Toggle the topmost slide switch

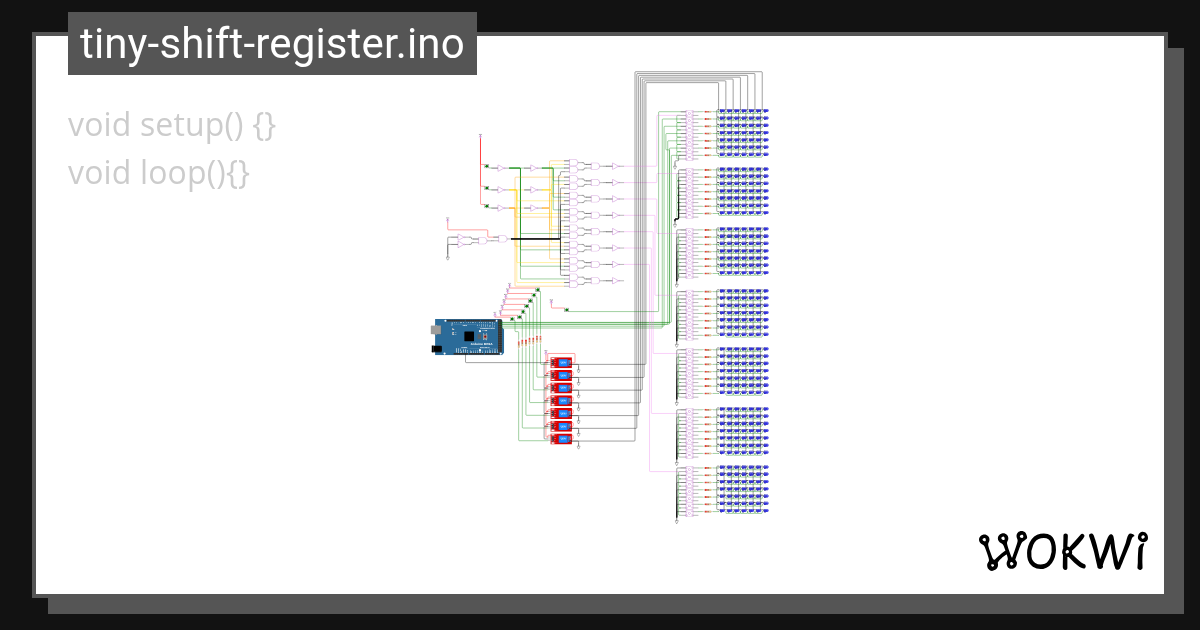[x=563, y=362]
